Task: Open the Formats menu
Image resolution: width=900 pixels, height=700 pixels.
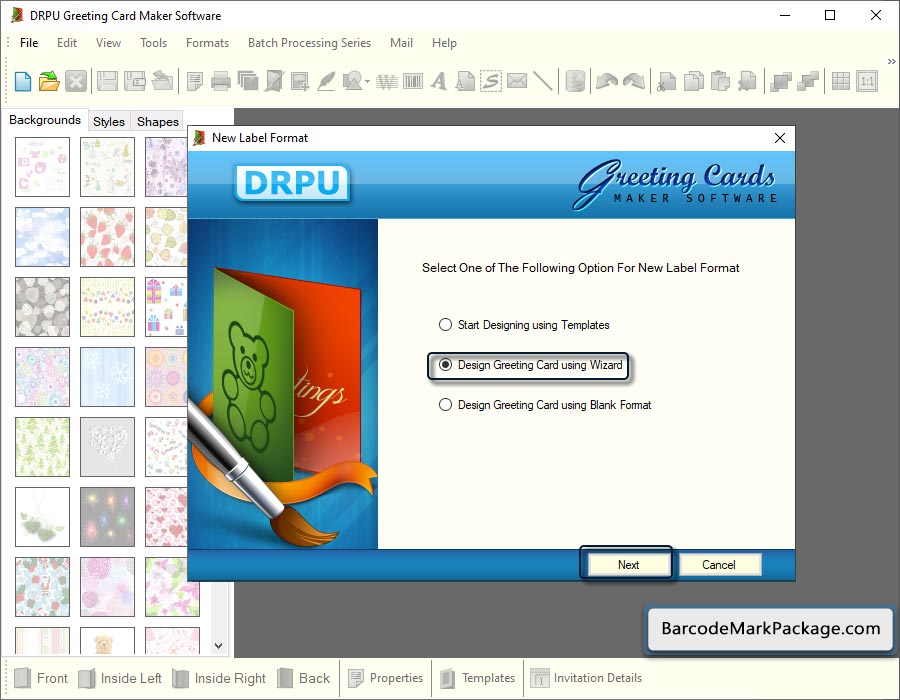Action: click(207, 42)
